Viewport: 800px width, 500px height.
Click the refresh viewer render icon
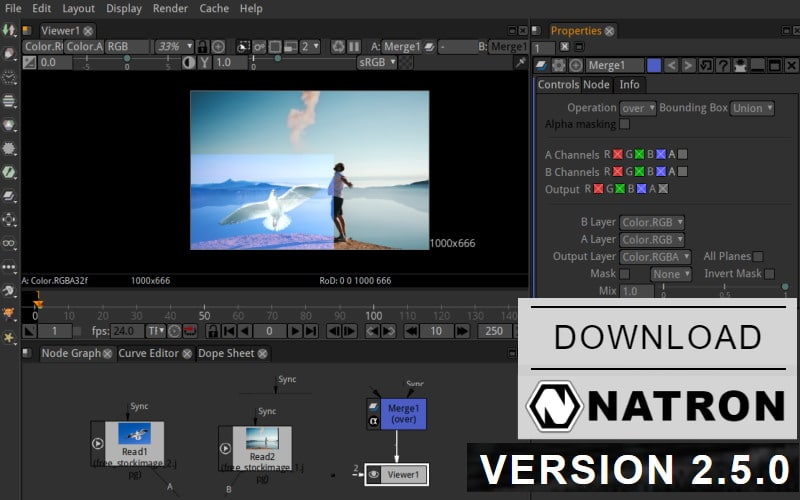[338, 47]
